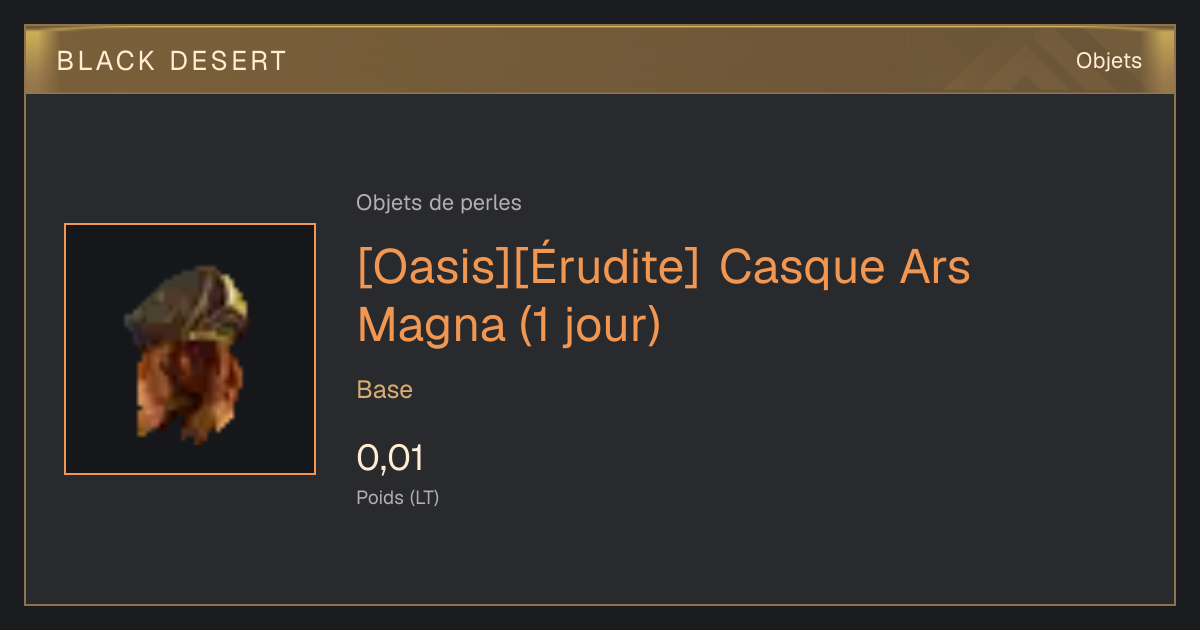This screenshot has width=1200, height=630.
Task: Open the Objets section in header
Action: pos(1108,61)
